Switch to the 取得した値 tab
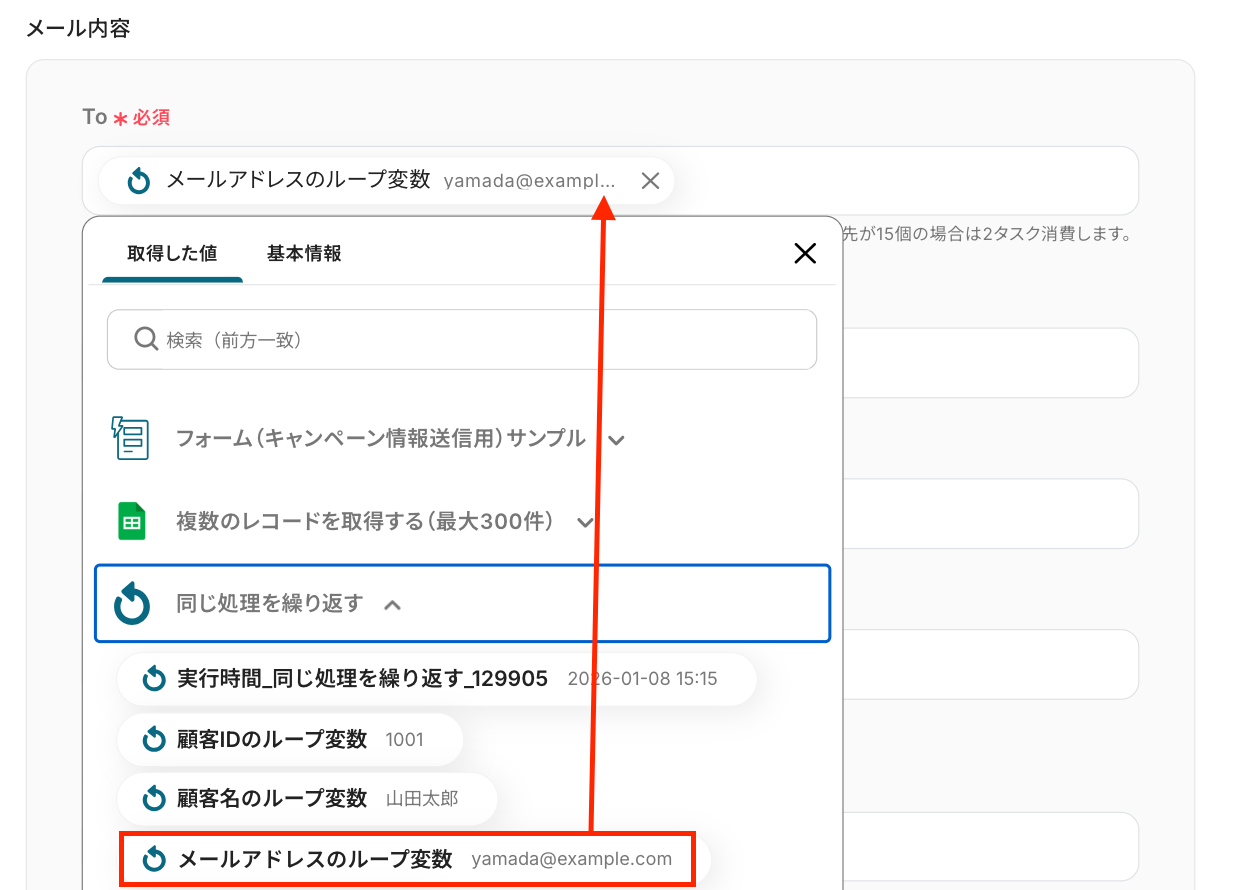1234x890 pixels. click(172, 254)
